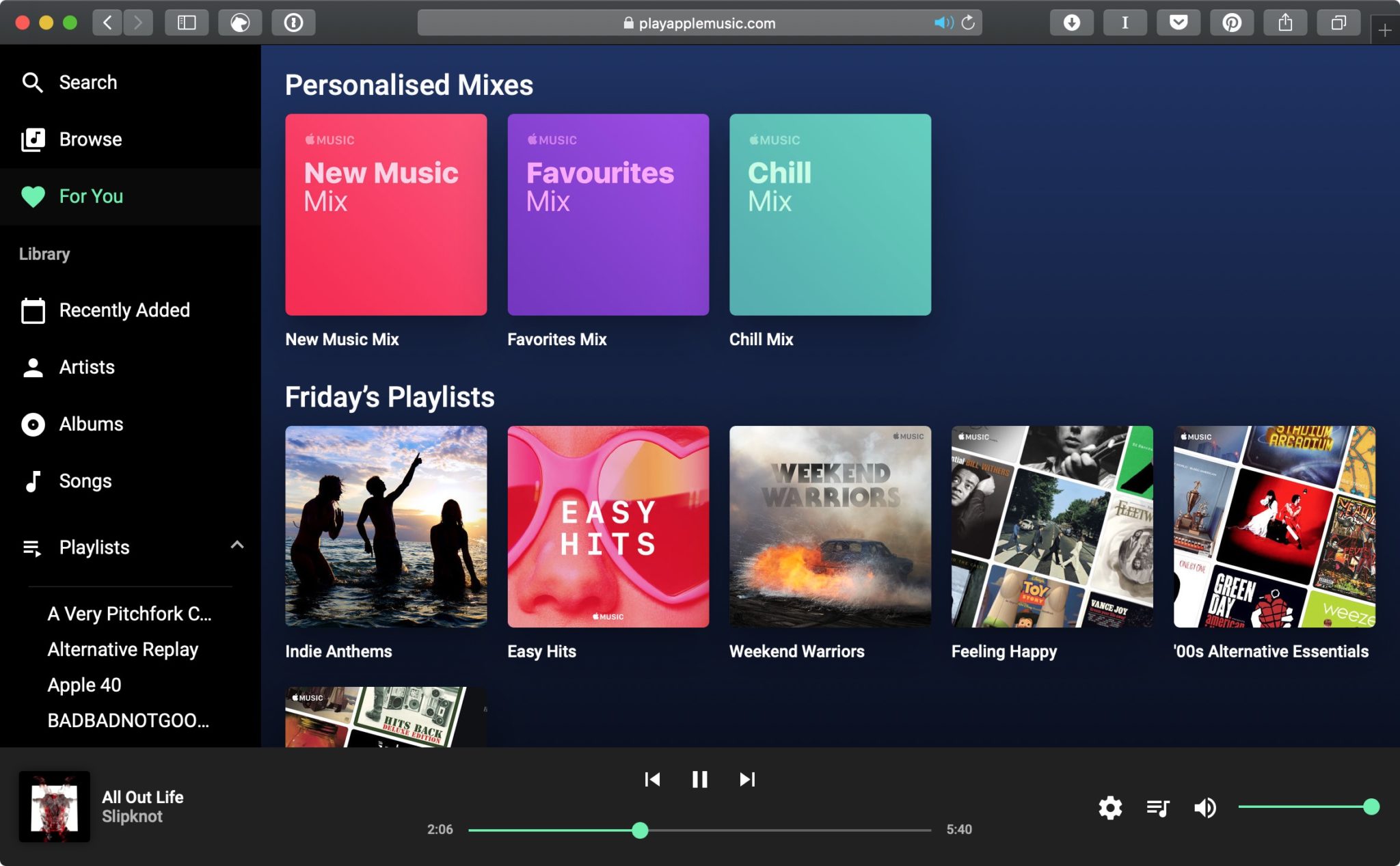This screenshot has width=1400, height=866.
Task: Click the Playlists list icon
Action: point(32,548)
